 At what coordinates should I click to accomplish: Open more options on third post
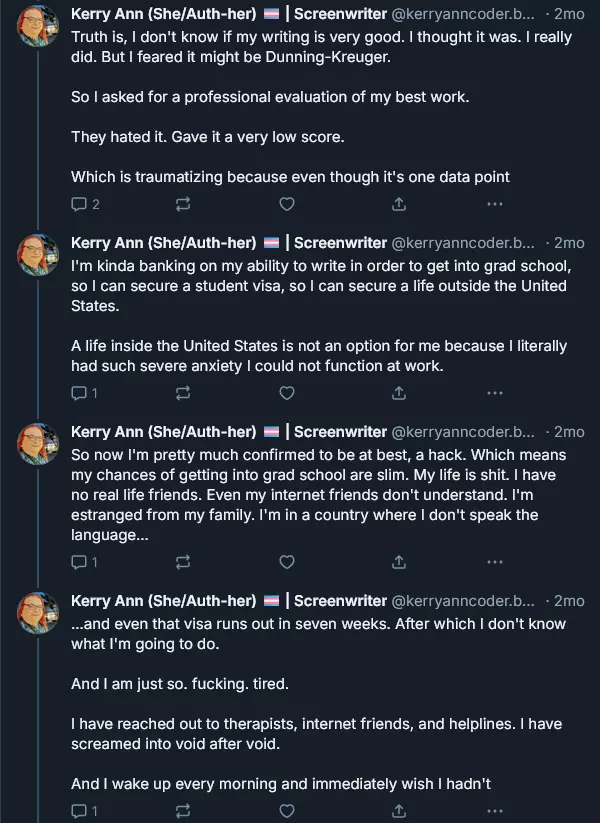(494, 562)
